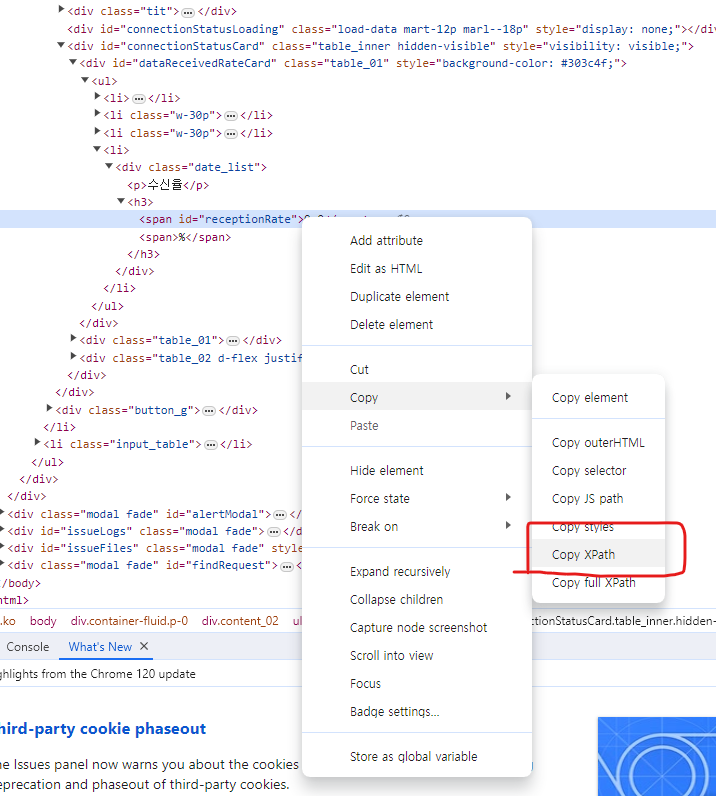716x796 pixels.
Task: Open Badge settings… entry
Action: point(416,711)
